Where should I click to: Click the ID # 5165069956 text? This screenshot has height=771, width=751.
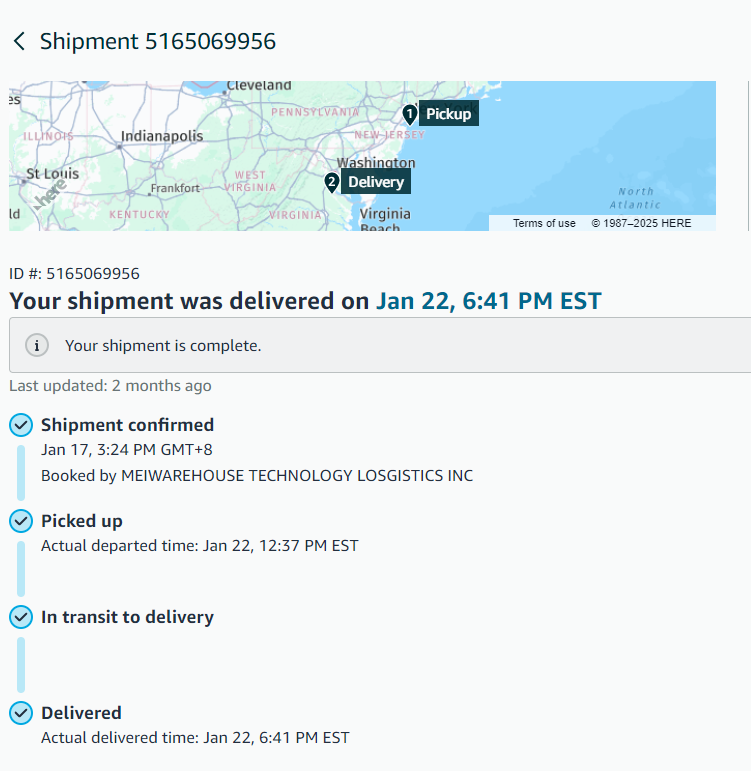click(74, 273)
